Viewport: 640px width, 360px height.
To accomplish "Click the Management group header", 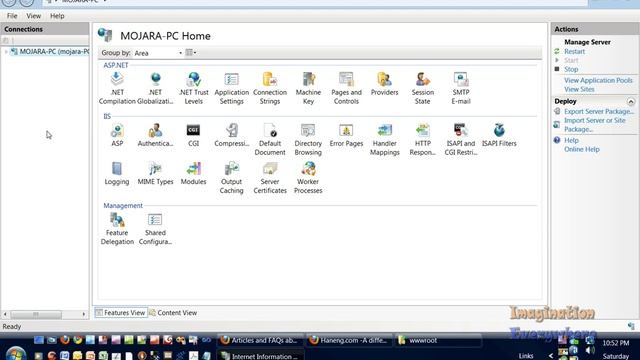I will [123, 206].
